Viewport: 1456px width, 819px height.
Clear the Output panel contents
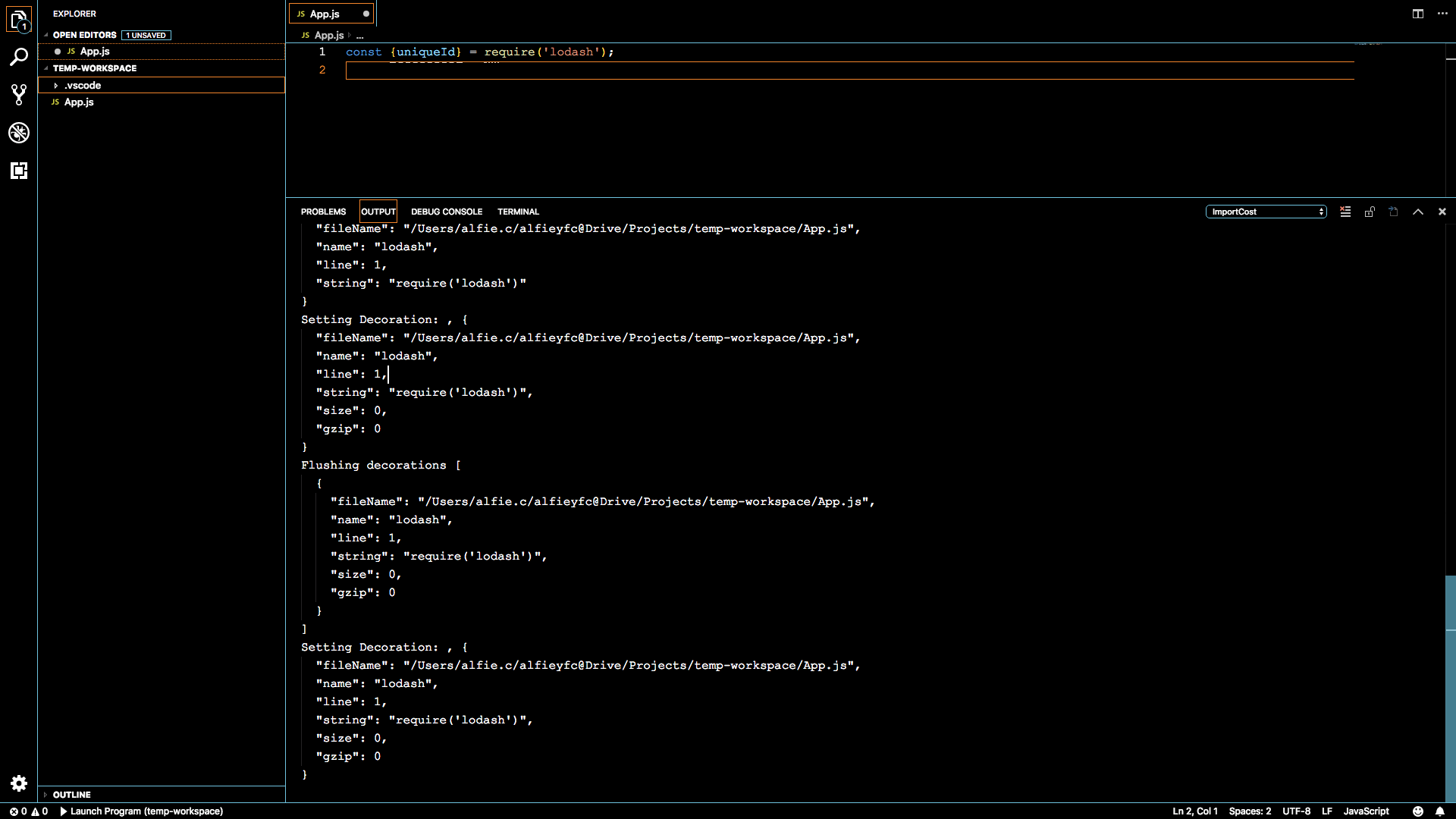click(1345, 212)
